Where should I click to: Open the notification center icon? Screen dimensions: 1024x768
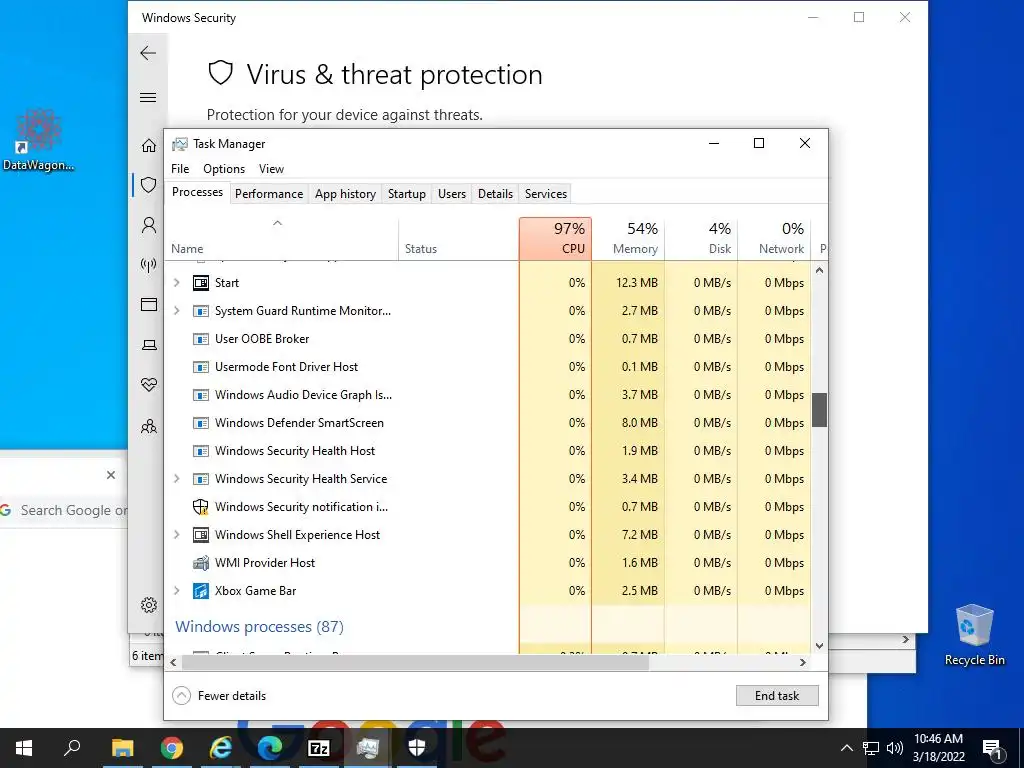(x=992, y=749)
